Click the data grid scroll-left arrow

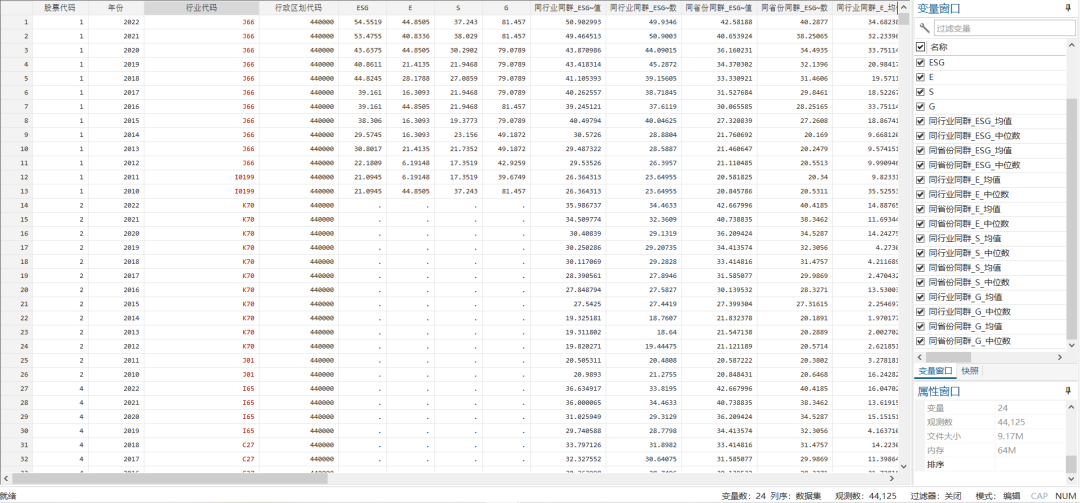6,478
